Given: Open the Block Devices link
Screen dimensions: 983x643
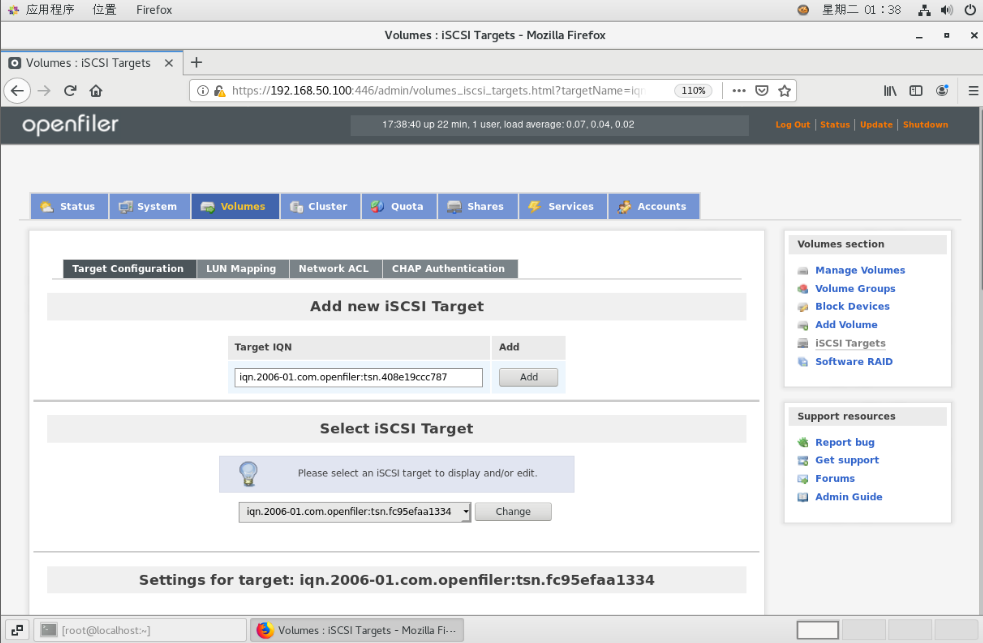Looking at the screenshot, I should click(x=852, y=306).
